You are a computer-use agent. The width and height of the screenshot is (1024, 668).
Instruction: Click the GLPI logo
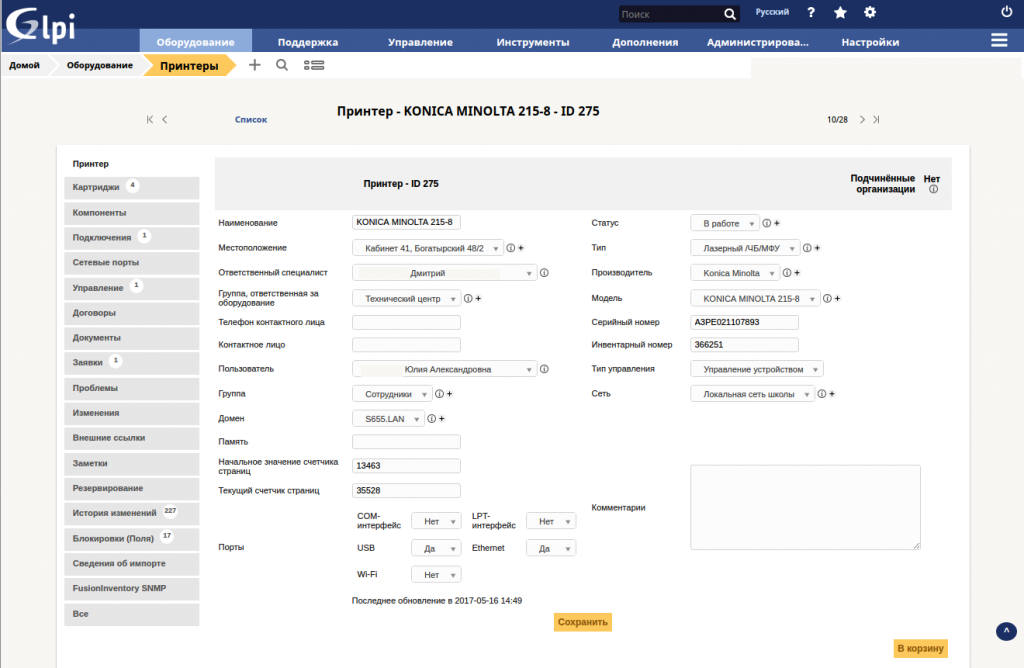point(40,25)
